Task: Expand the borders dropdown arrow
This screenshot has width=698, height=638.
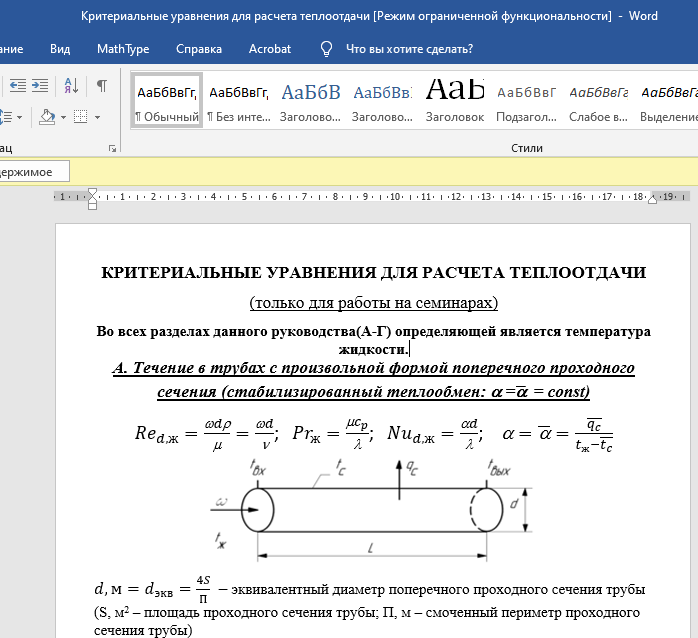Action: [x=97, y=118]
